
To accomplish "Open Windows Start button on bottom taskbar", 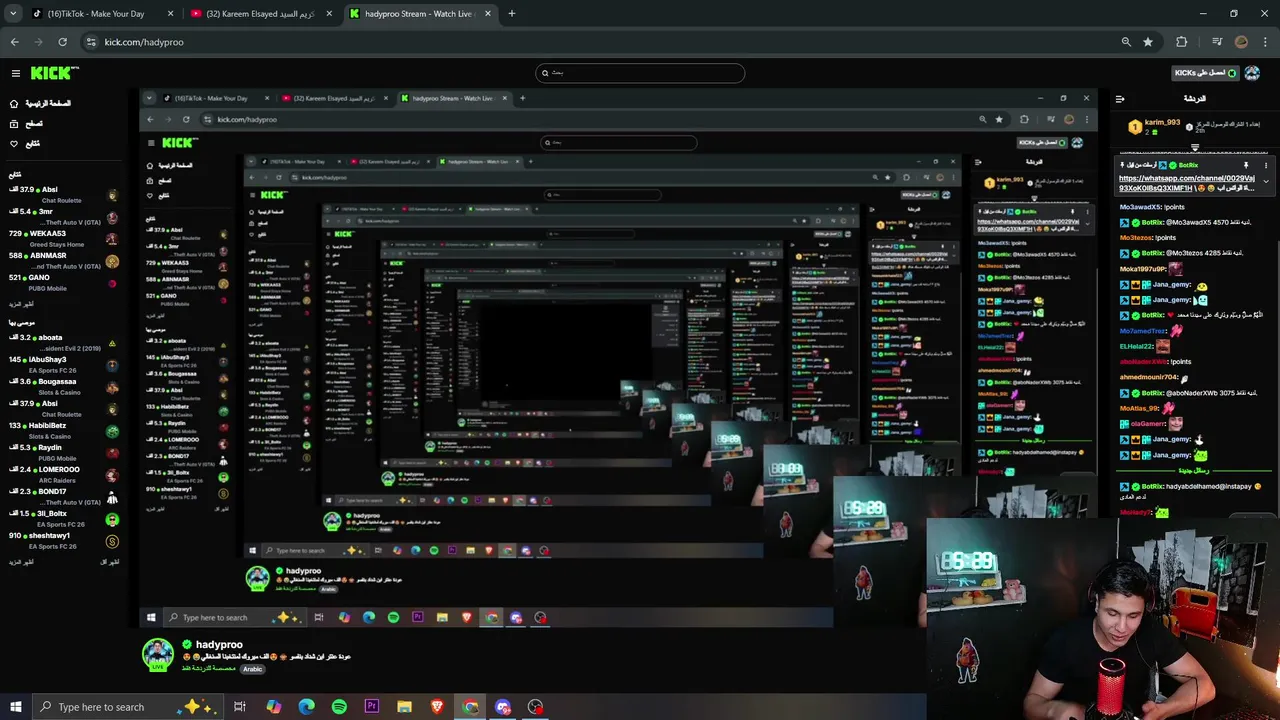I will [x=15, y=707].
